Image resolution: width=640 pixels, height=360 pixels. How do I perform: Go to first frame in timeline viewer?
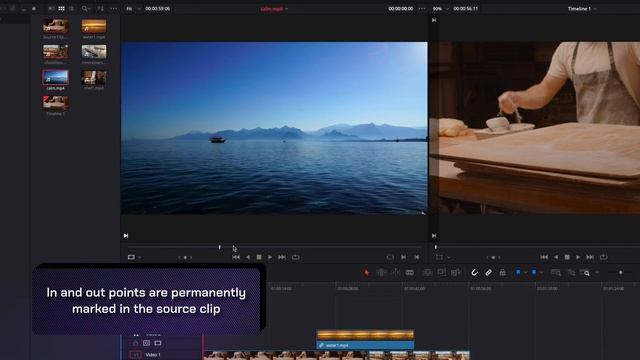(x=544, y=257)
